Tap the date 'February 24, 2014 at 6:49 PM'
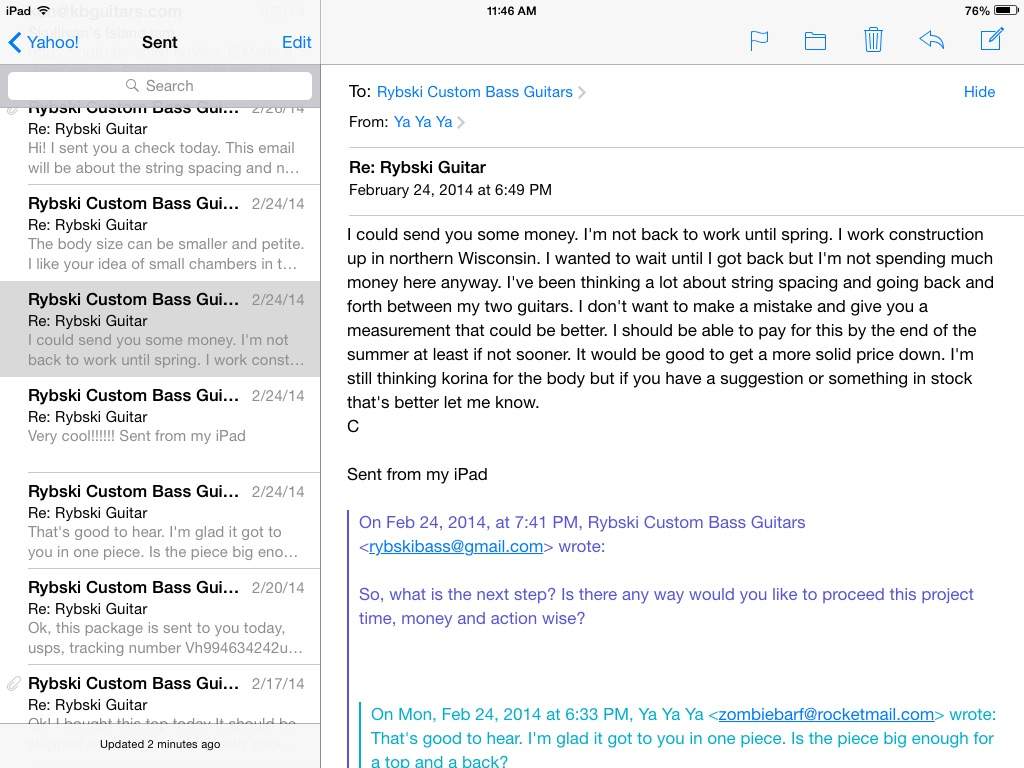The image size is (1024, 768). coord(450,190)
